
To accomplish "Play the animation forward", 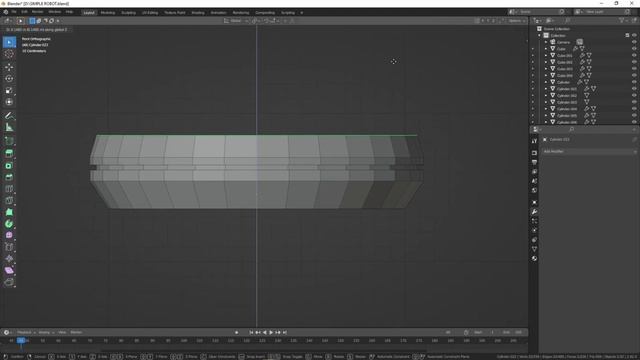I will 271,333.
